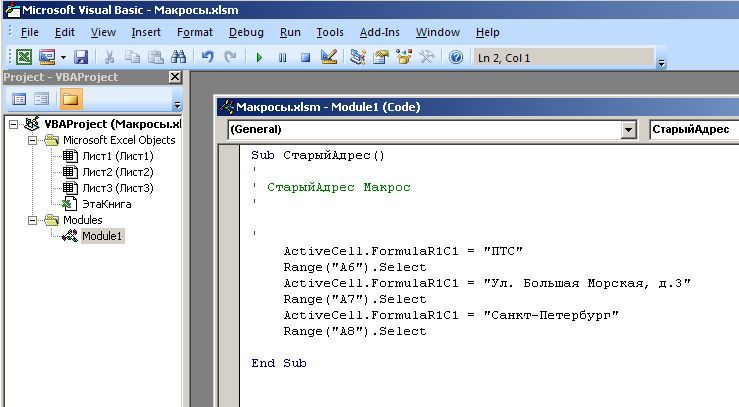739x407 pixels.
Task: Select Лист1 (Лист1) in project tree
Action: 117,156
